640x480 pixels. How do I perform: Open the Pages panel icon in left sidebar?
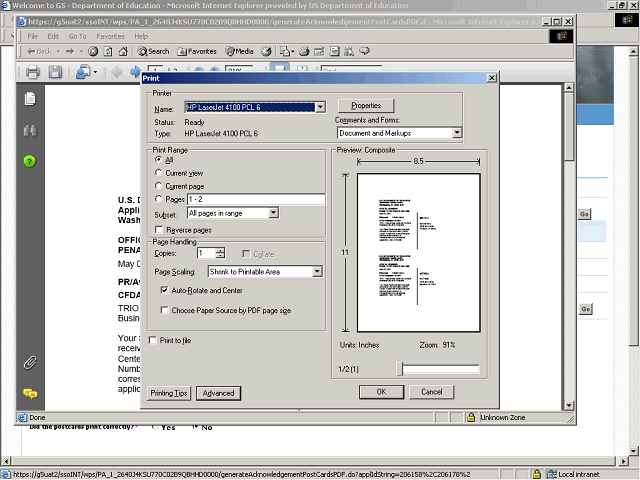[x=30, y=99]
